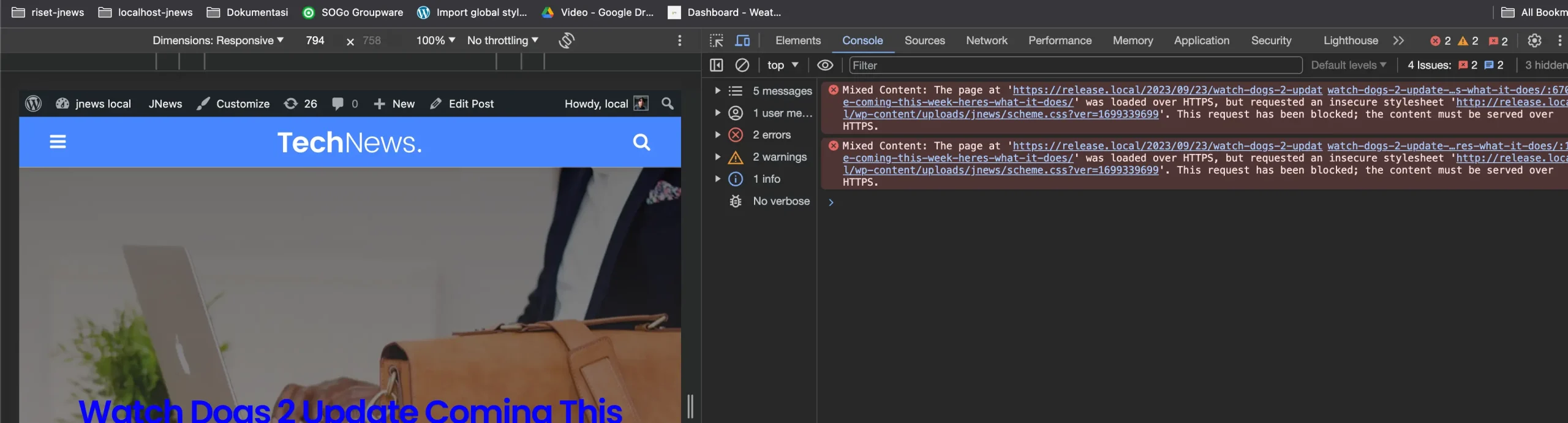Click the 3 hidden messages label

tap(1547, 65)
